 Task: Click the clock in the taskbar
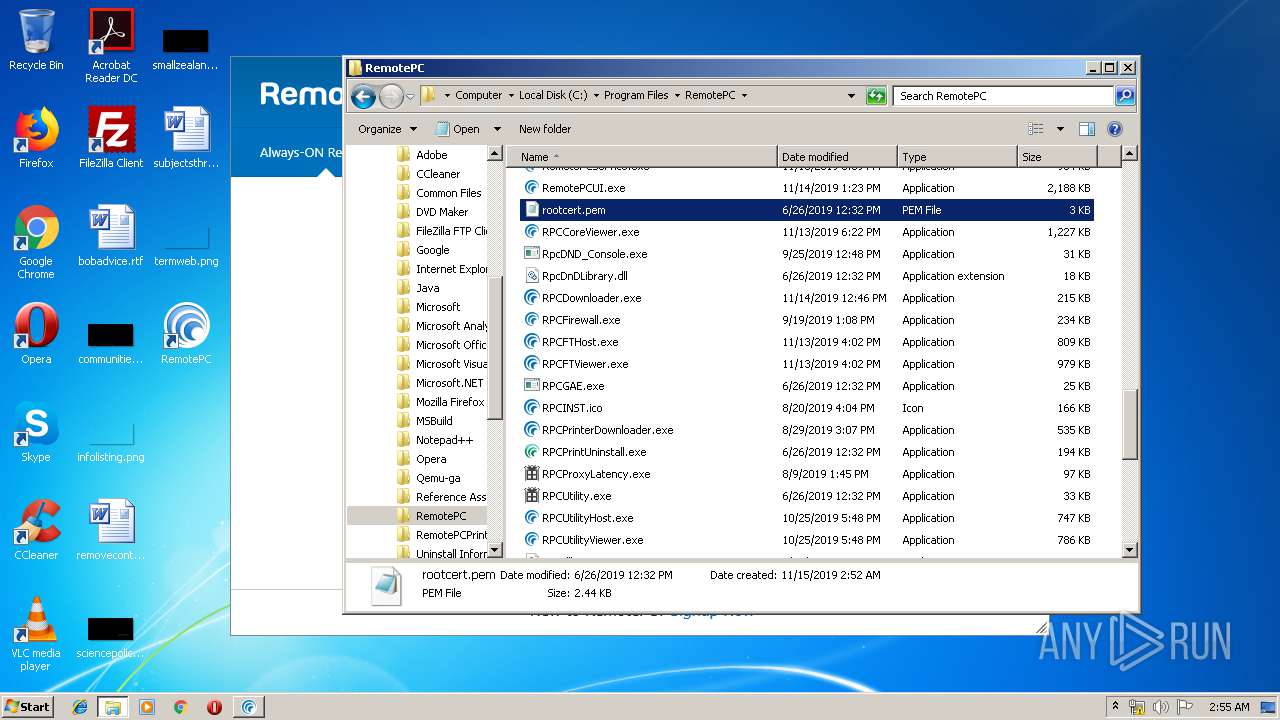1229,707
